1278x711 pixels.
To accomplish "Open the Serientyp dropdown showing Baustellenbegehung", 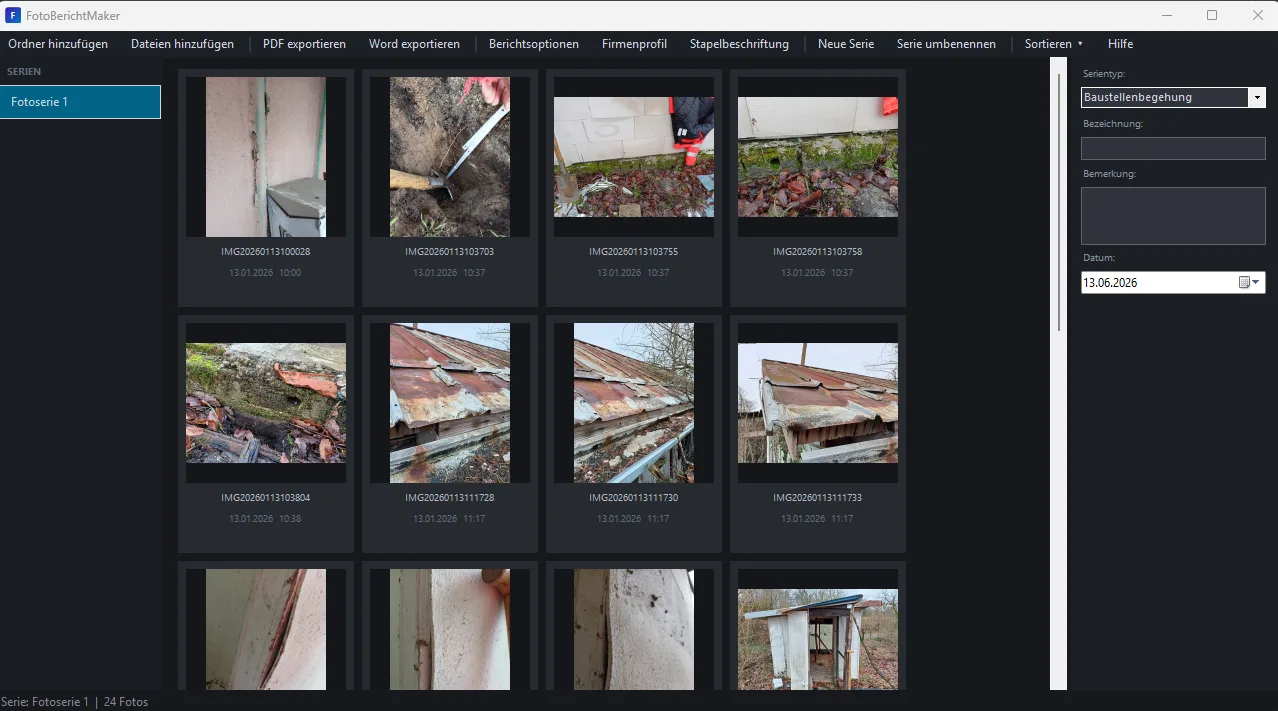I will (1173, 98).
